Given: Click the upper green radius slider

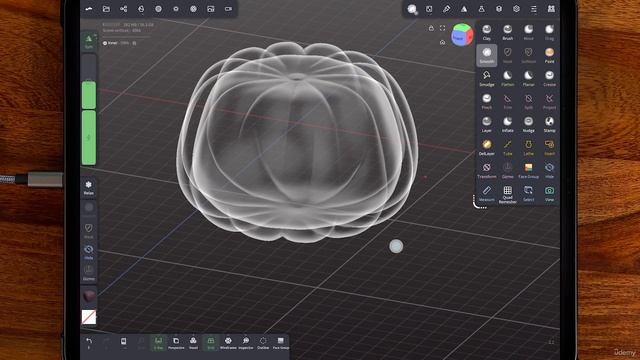Looking at the screenshot, I should (89, 95).
